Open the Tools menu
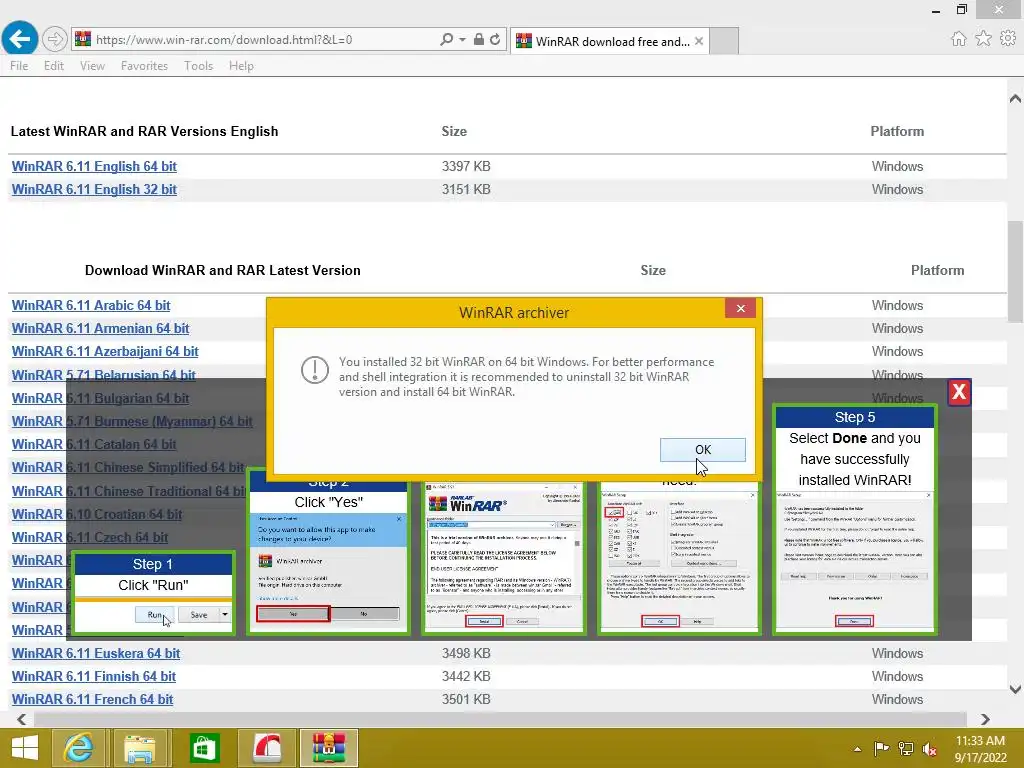The width and height of the screenshot is (1024, 768). click(199, 66)
